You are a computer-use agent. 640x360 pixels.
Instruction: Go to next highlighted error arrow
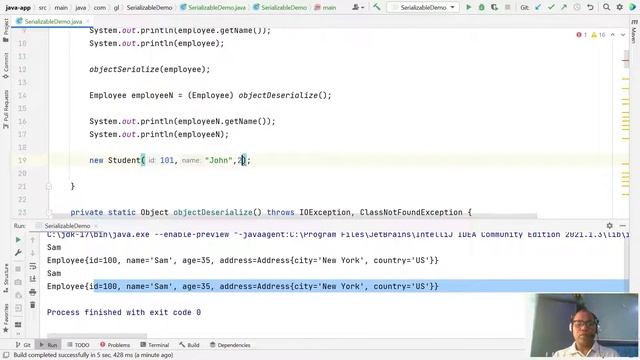coord(623,35)
